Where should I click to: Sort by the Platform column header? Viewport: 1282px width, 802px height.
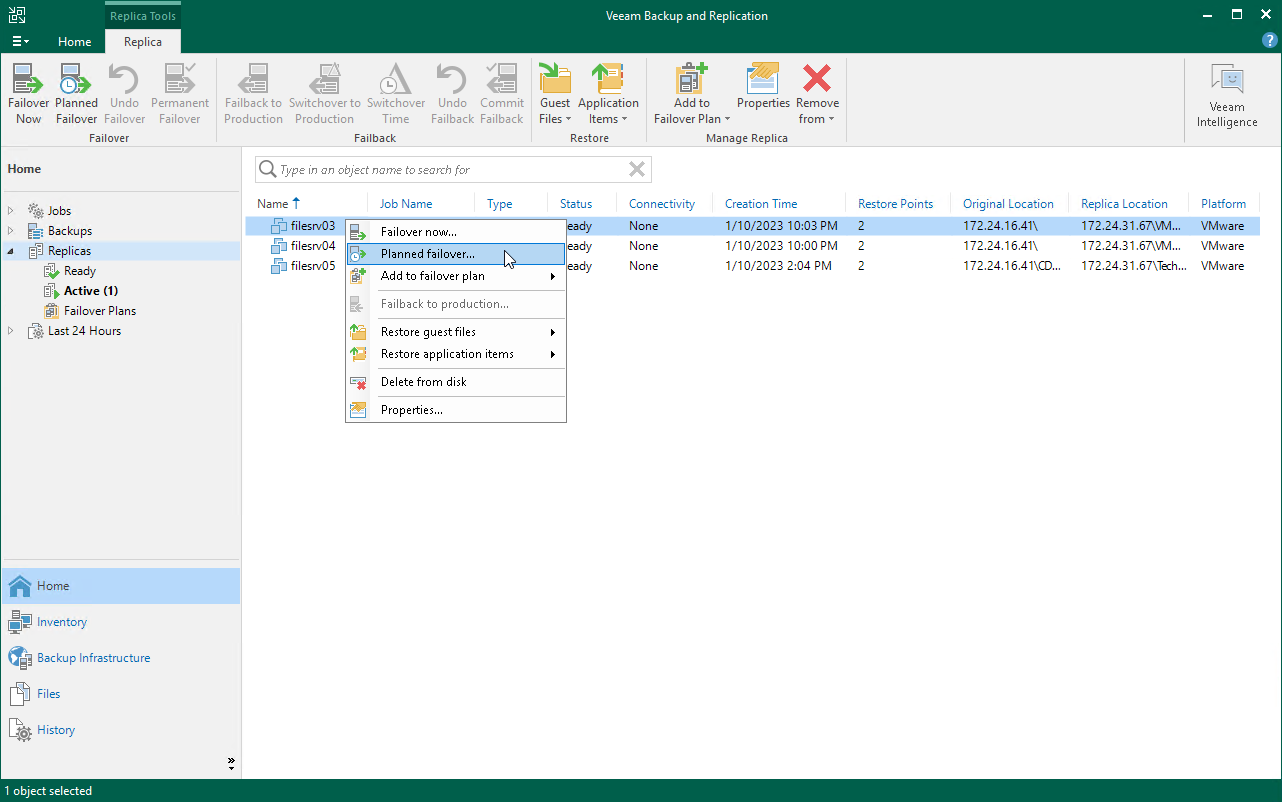pos(1223,204)
